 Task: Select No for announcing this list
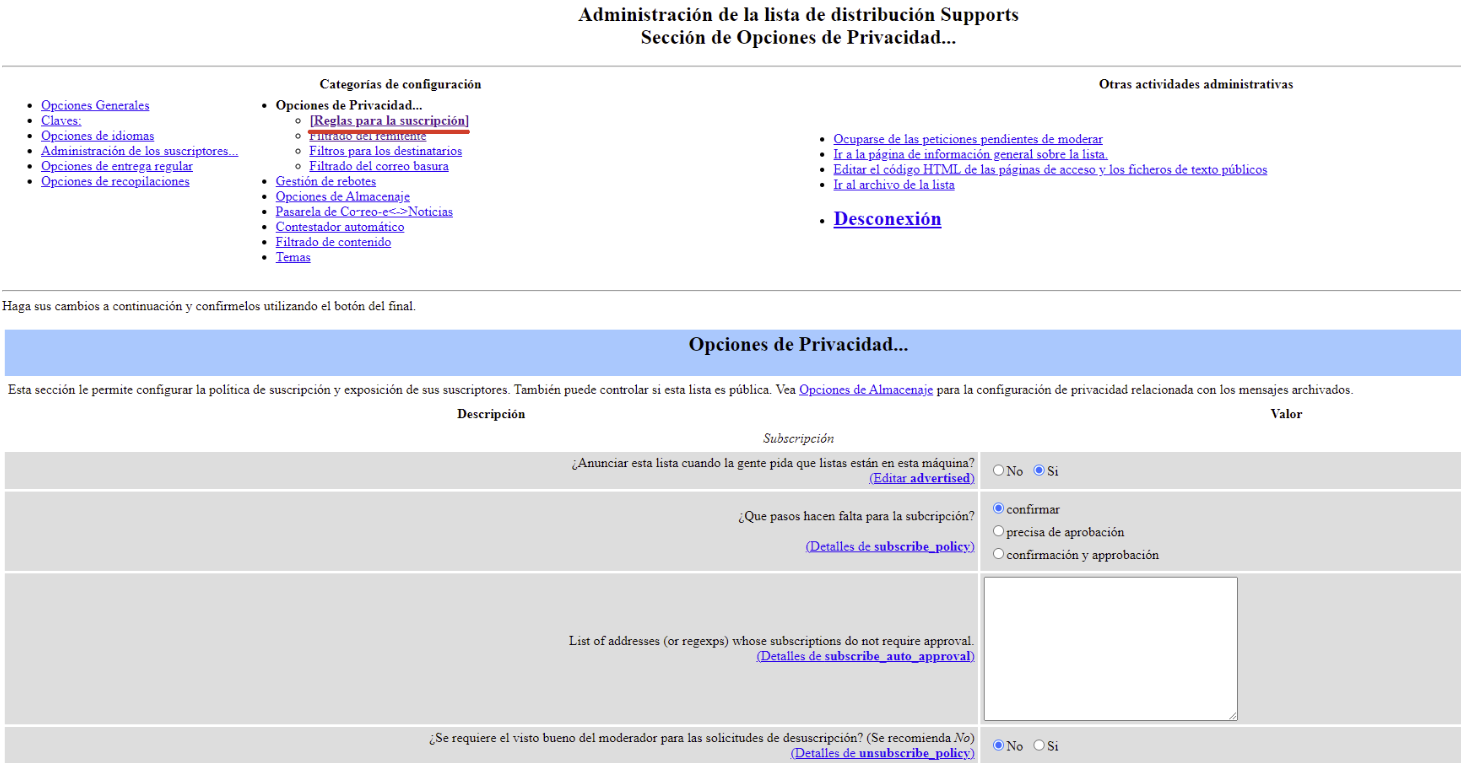click(x=998, y=470)
